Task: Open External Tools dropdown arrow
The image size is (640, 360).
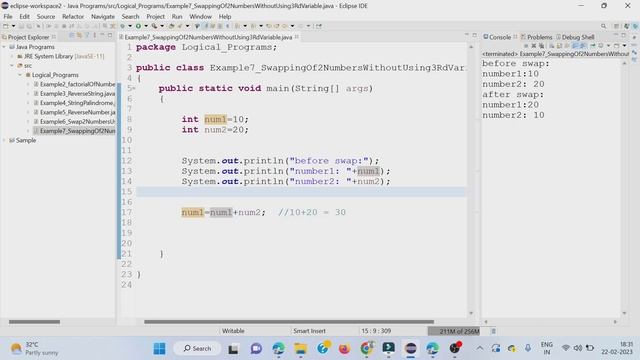Action: (162, 26)
